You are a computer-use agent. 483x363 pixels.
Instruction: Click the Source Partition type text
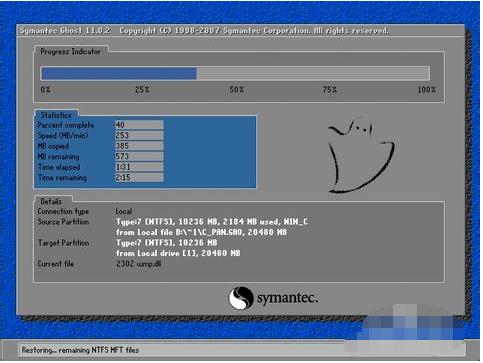click(x=212, y=222)
